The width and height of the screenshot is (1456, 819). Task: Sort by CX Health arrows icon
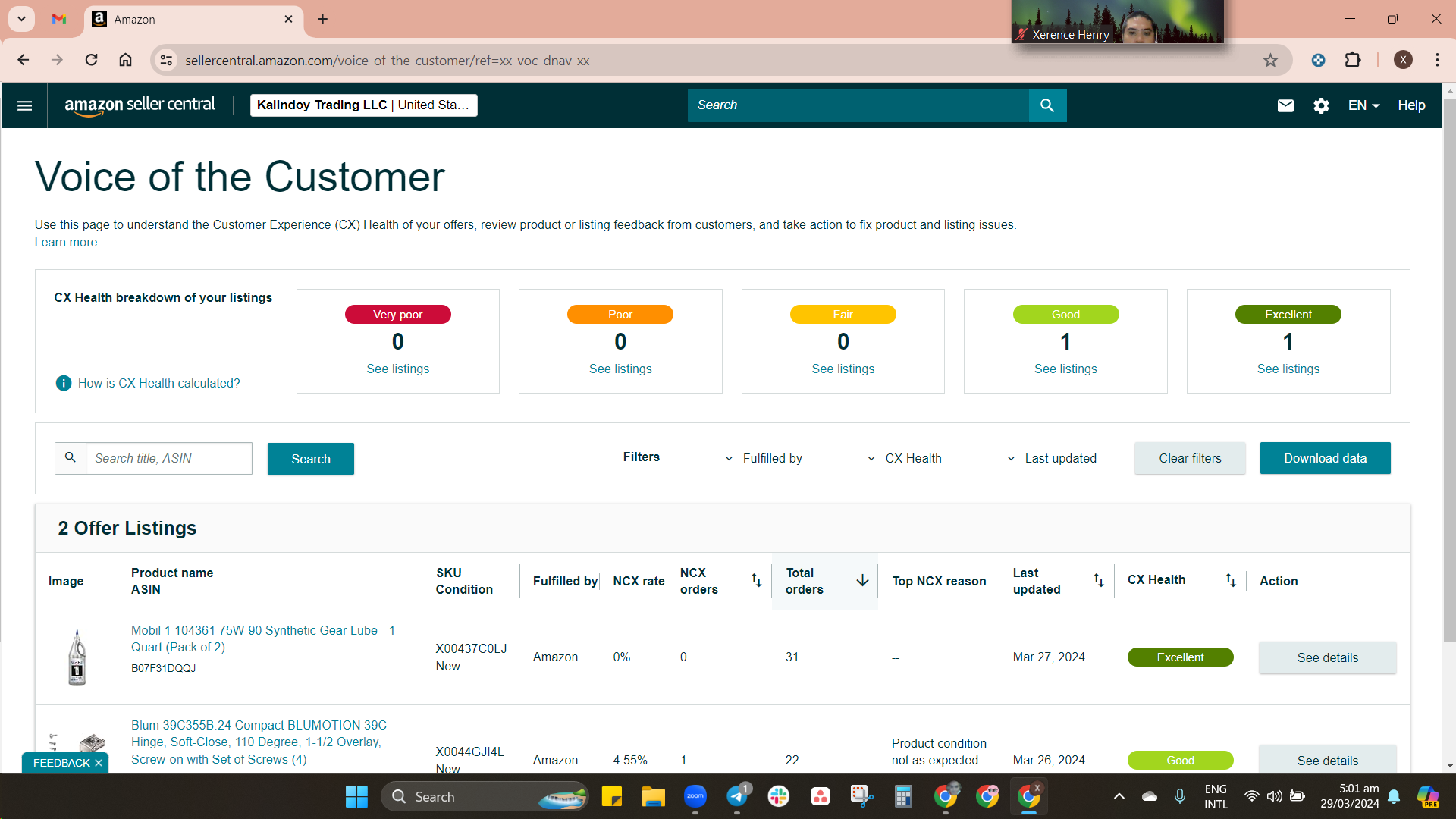[x=1230, y=580]
